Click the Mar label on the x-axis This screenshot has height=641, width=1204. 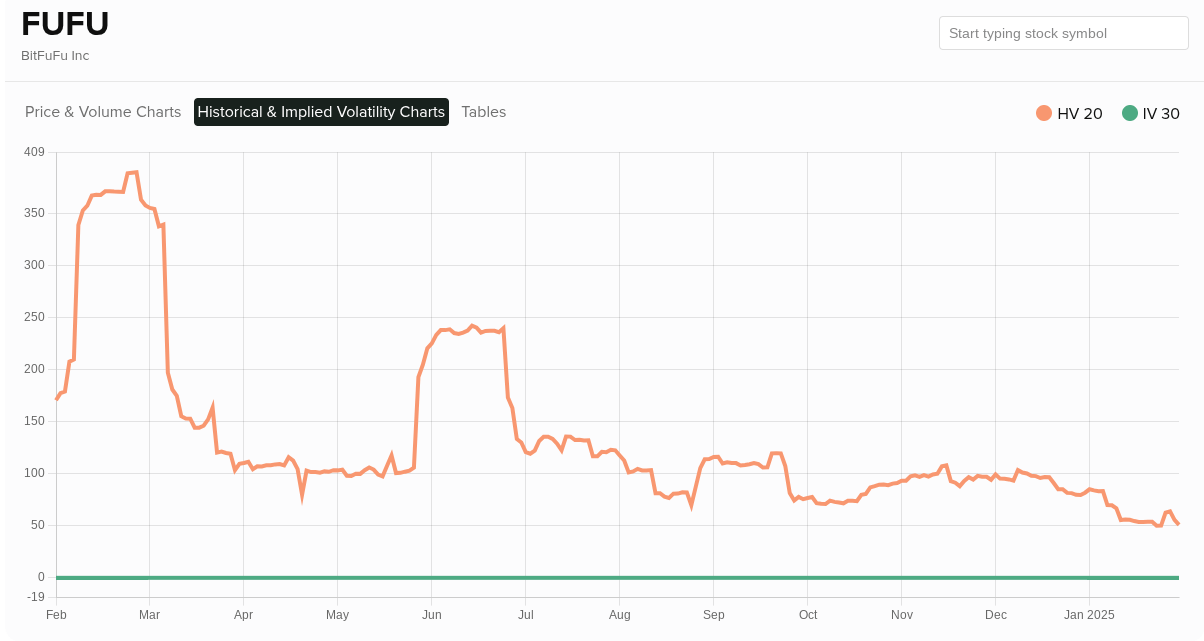(149, 615)
